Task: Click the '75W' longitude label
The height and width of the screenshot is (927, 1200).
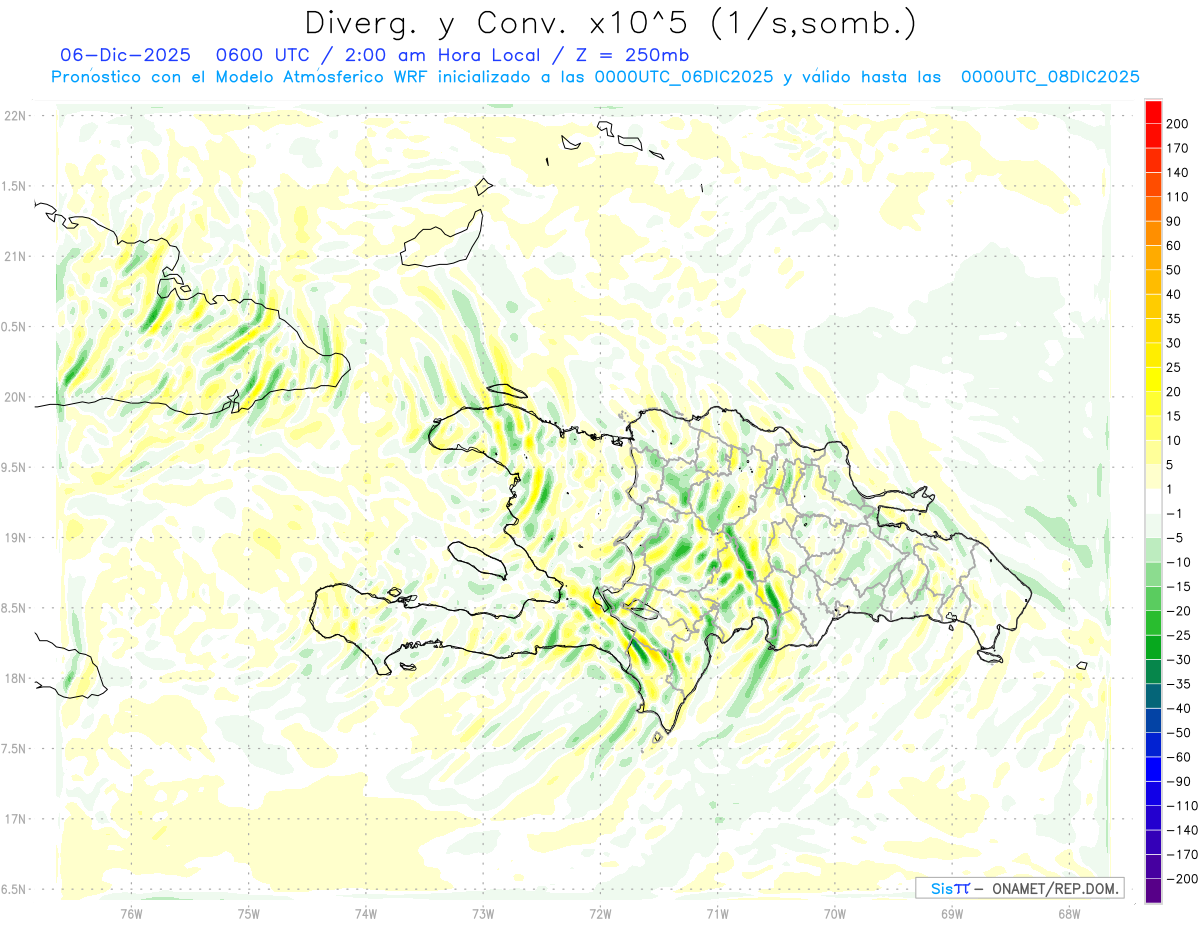Action: pos(248,913)
